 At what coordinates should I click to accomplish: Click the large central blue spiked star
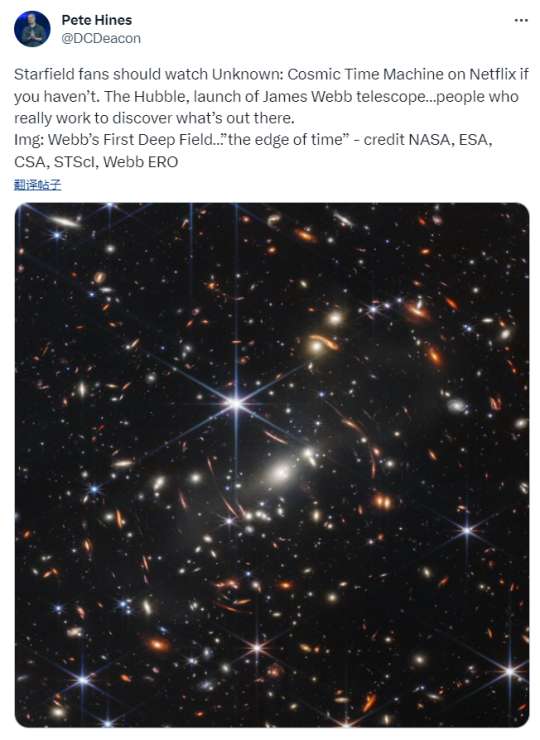click(x=236, y=403)
